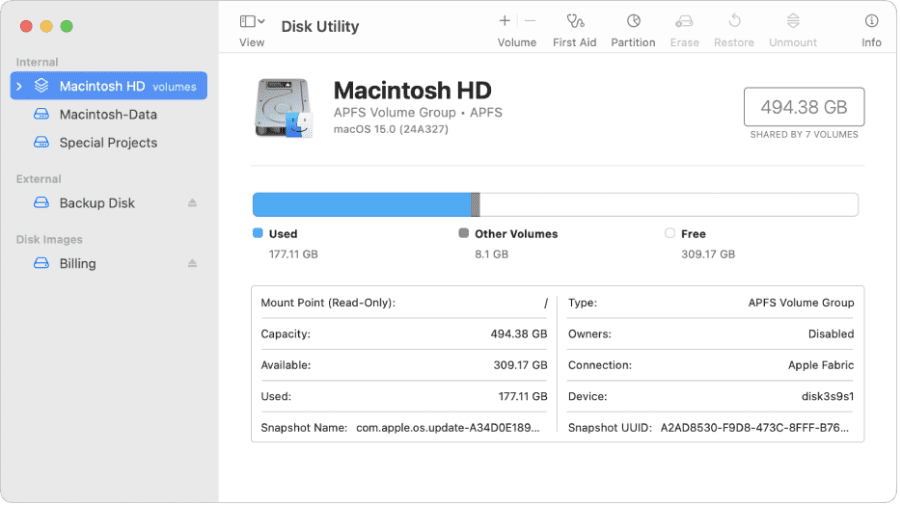Click the Internal section header
This screenshot has height=505, width=900.
tap(37, 62)
